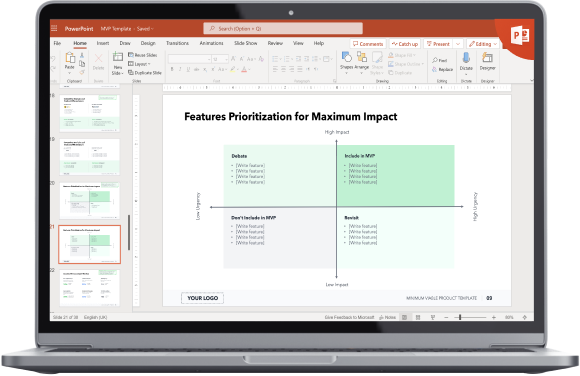Click the increase indent icon
This screenshot has width=580, height=376.
pos(307,59)
